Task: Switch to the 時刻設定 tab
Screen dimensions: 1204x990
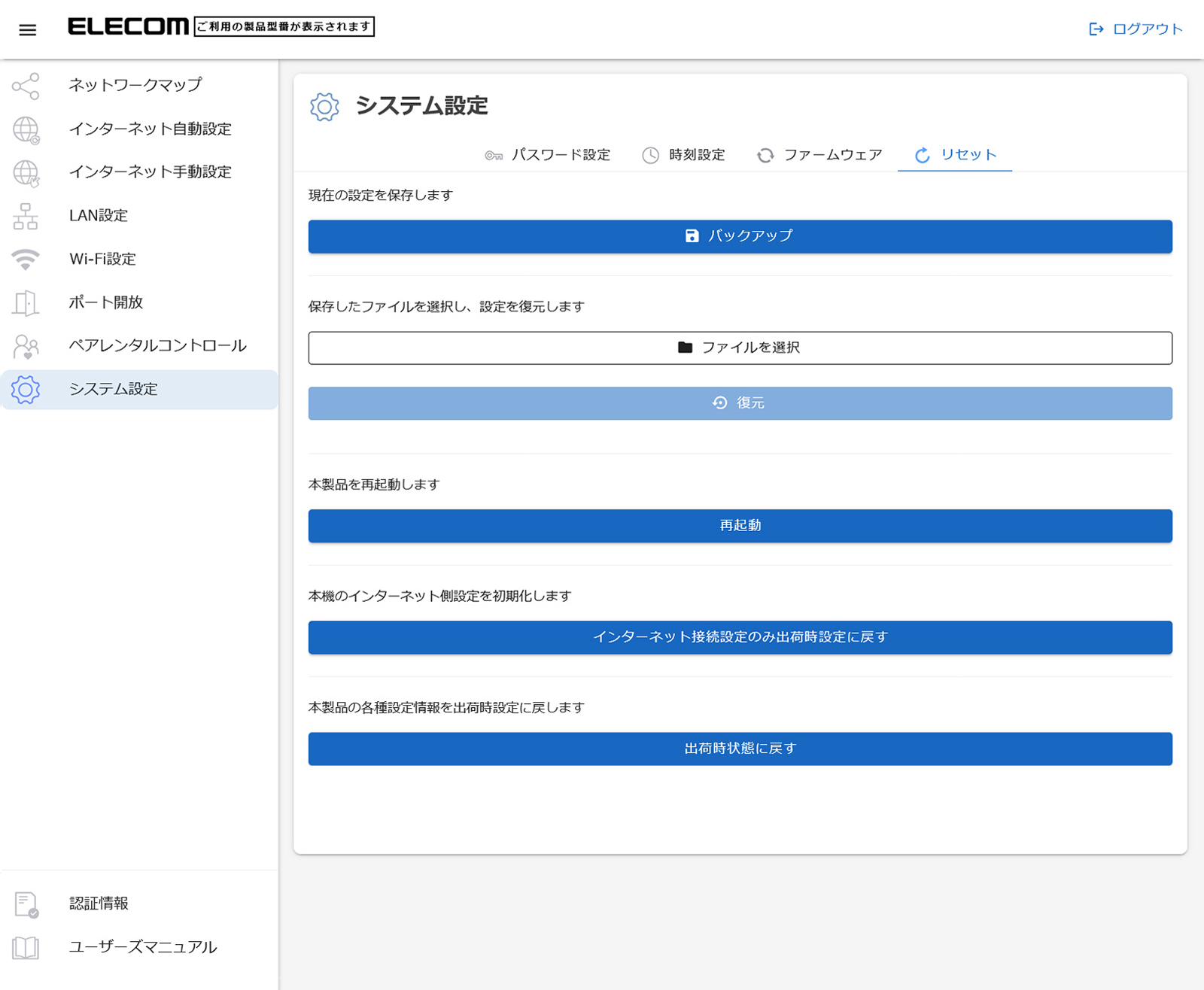Action: [683, 155]
